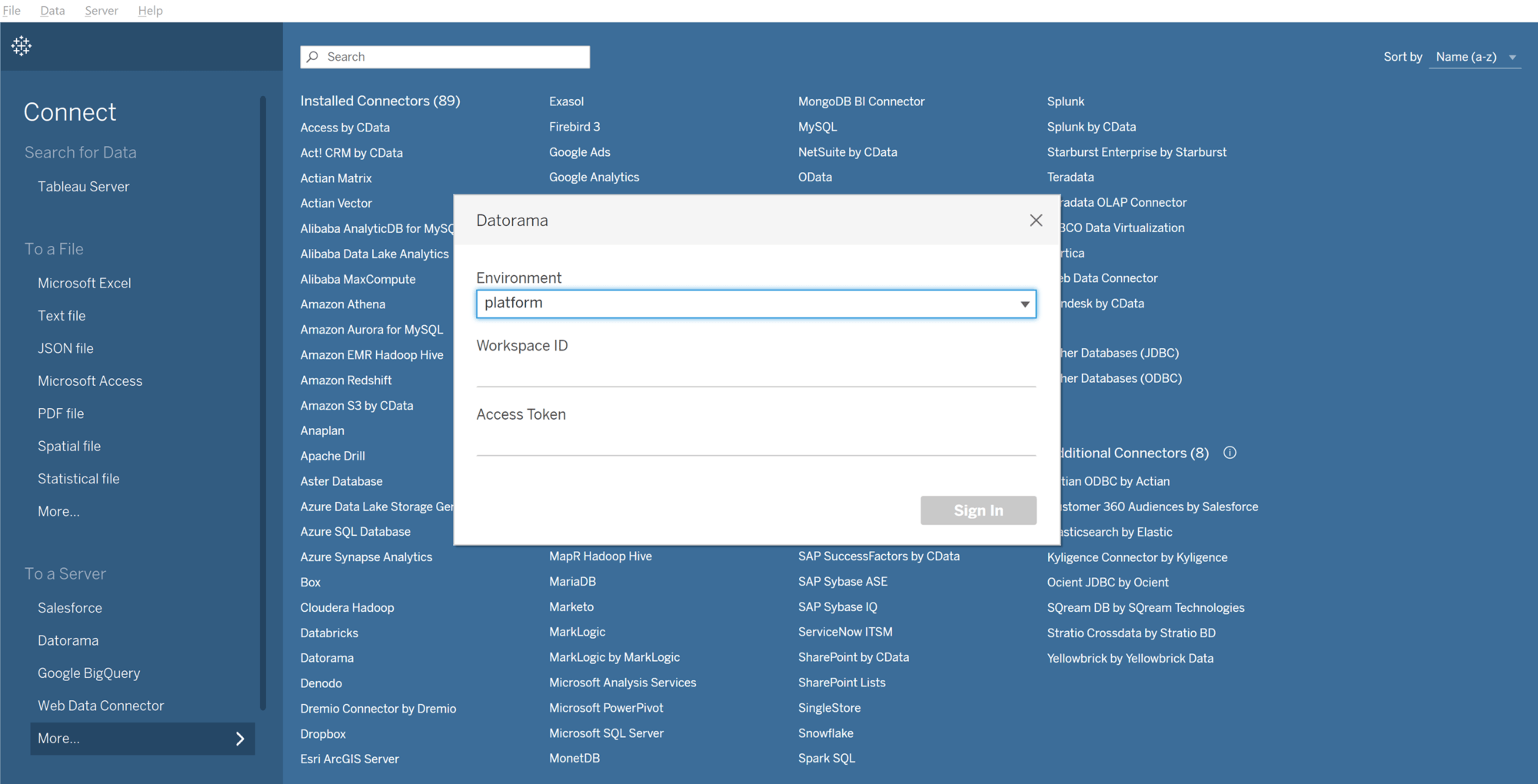Select Datorama in the sidebar
Image resolution: width=1538 pixels, height=784 pixels.
pos(68,641)
